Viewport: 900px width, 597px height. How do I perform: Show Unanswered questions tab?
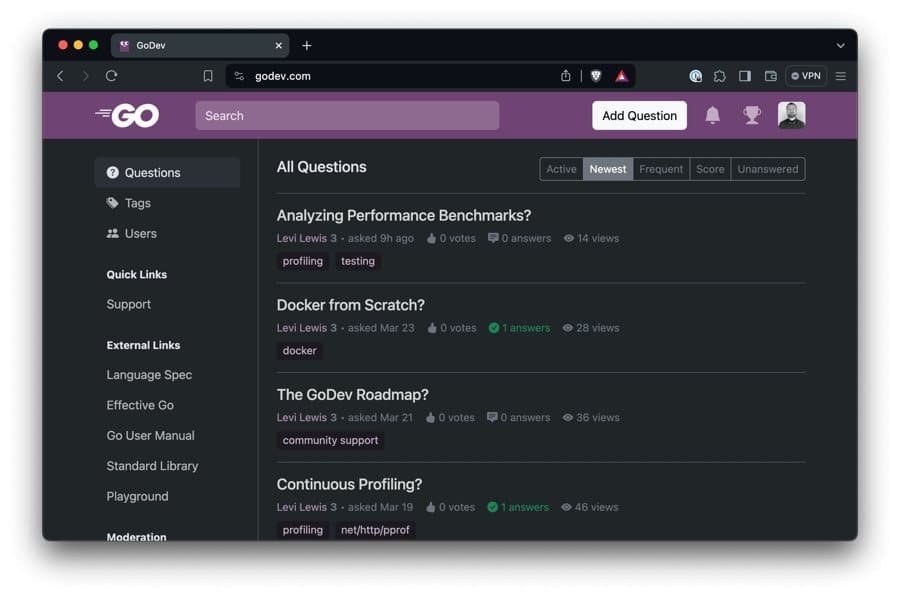tap(768, 169)
